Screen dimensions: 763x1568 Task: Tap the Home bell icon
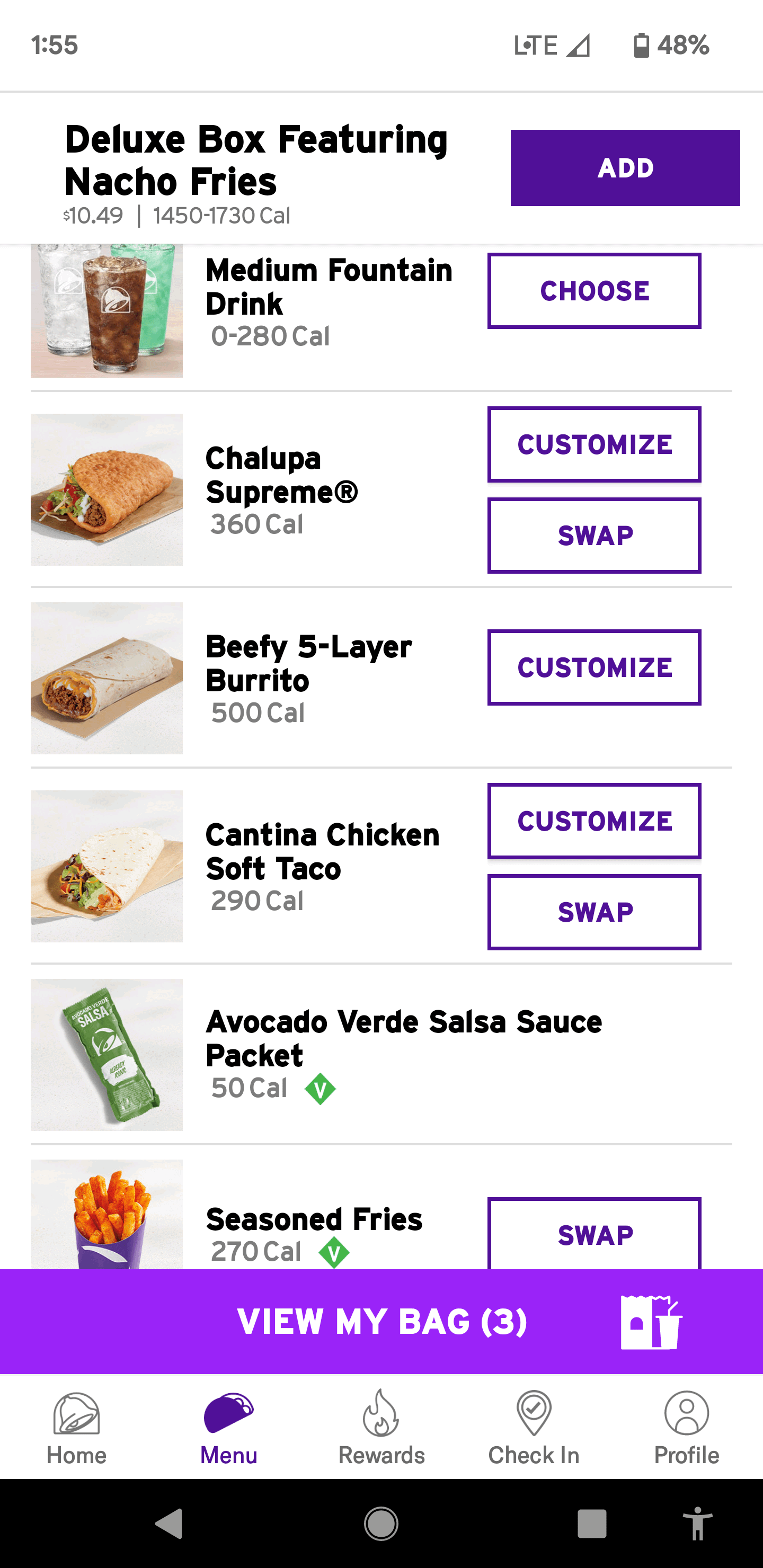[76, 1413]
